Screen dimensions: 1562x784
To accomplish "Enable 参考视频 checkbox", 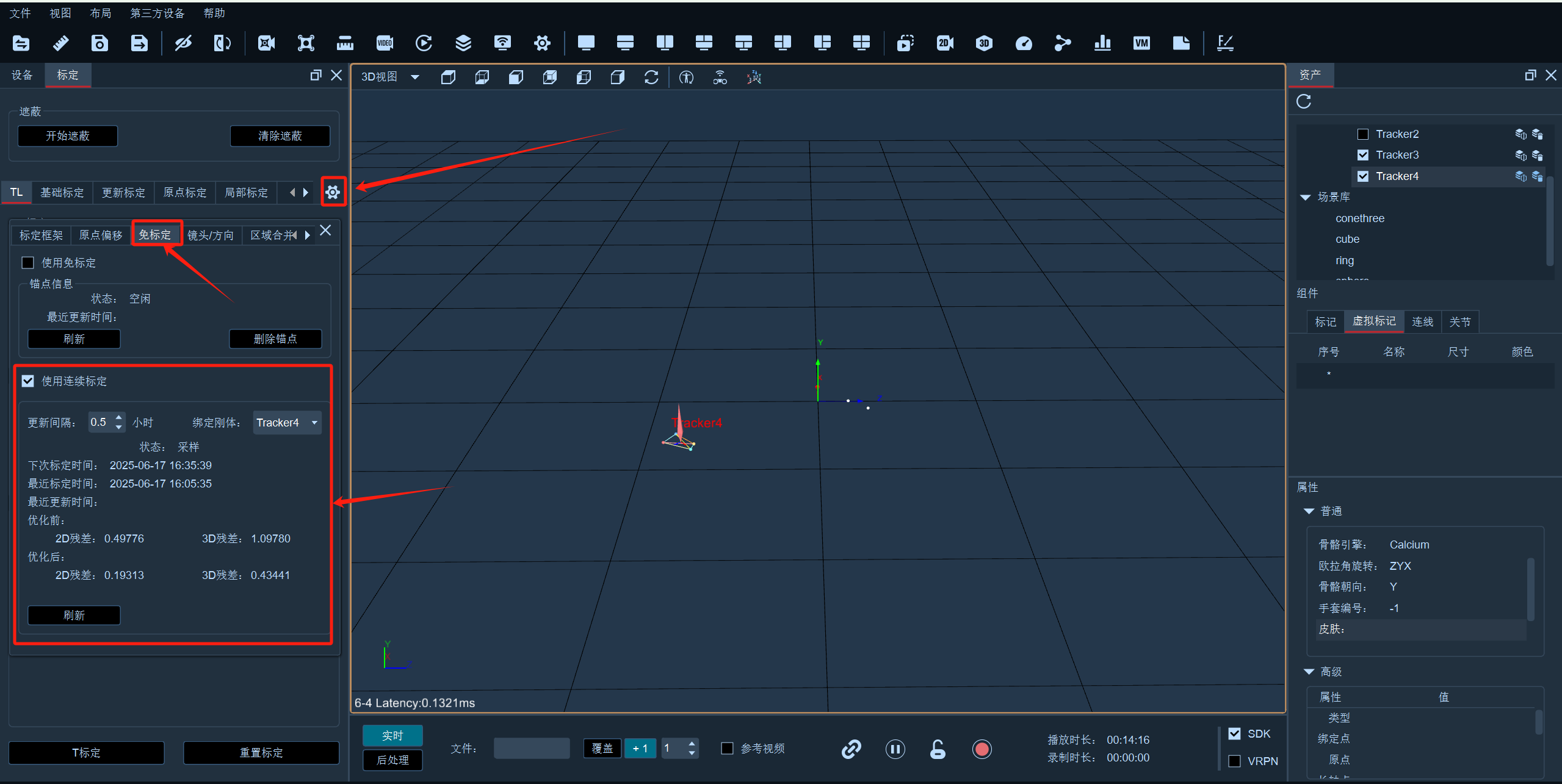I will click(727, 749).
